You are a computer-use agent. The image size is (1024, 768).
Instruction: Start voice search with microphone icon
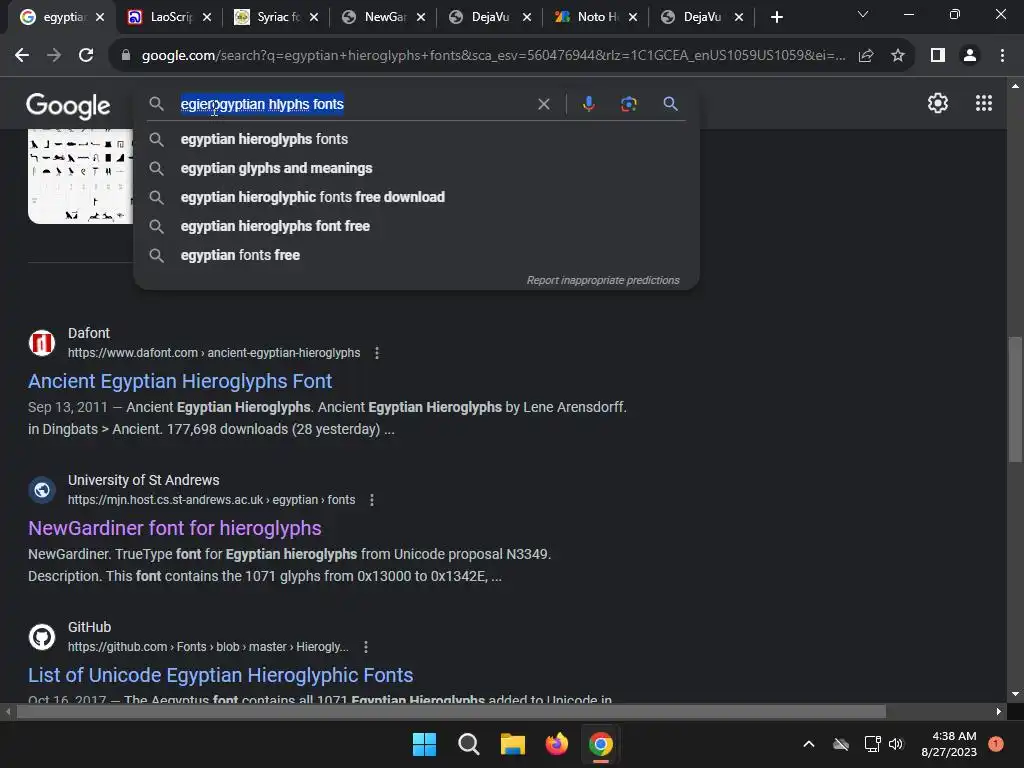pyautogui.click(x=588, y=104)
